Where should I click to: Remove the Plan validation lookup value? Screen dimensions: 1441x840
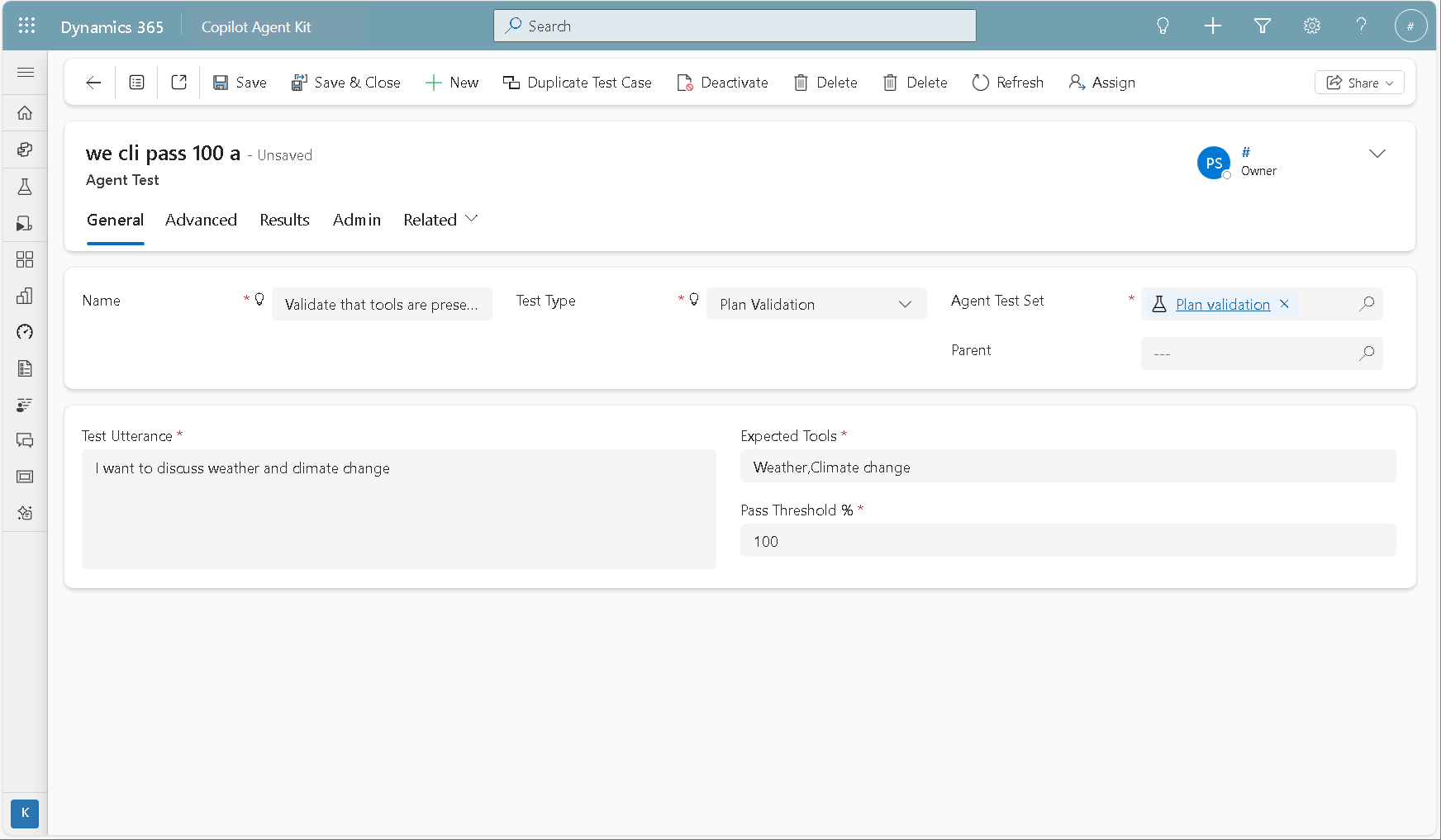click(1284, 304)
